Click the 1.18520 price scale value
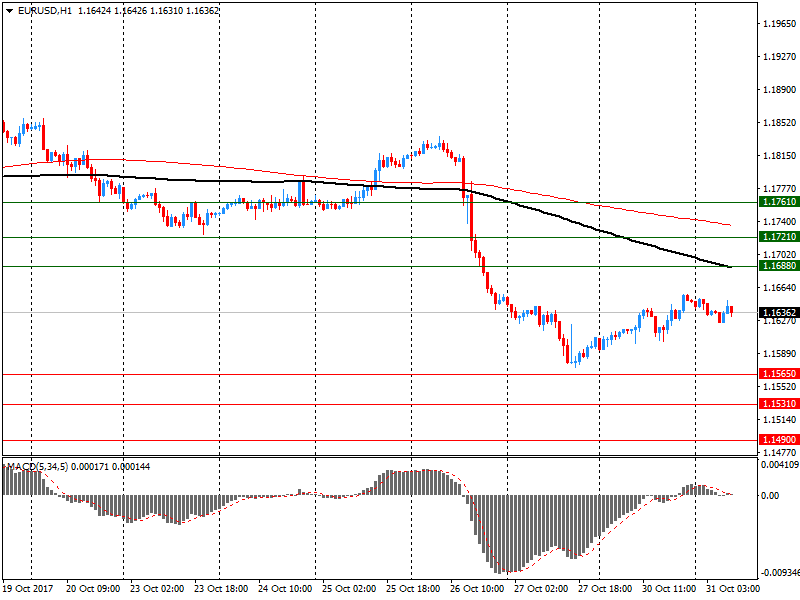800x600 pixels. (780, 123)
